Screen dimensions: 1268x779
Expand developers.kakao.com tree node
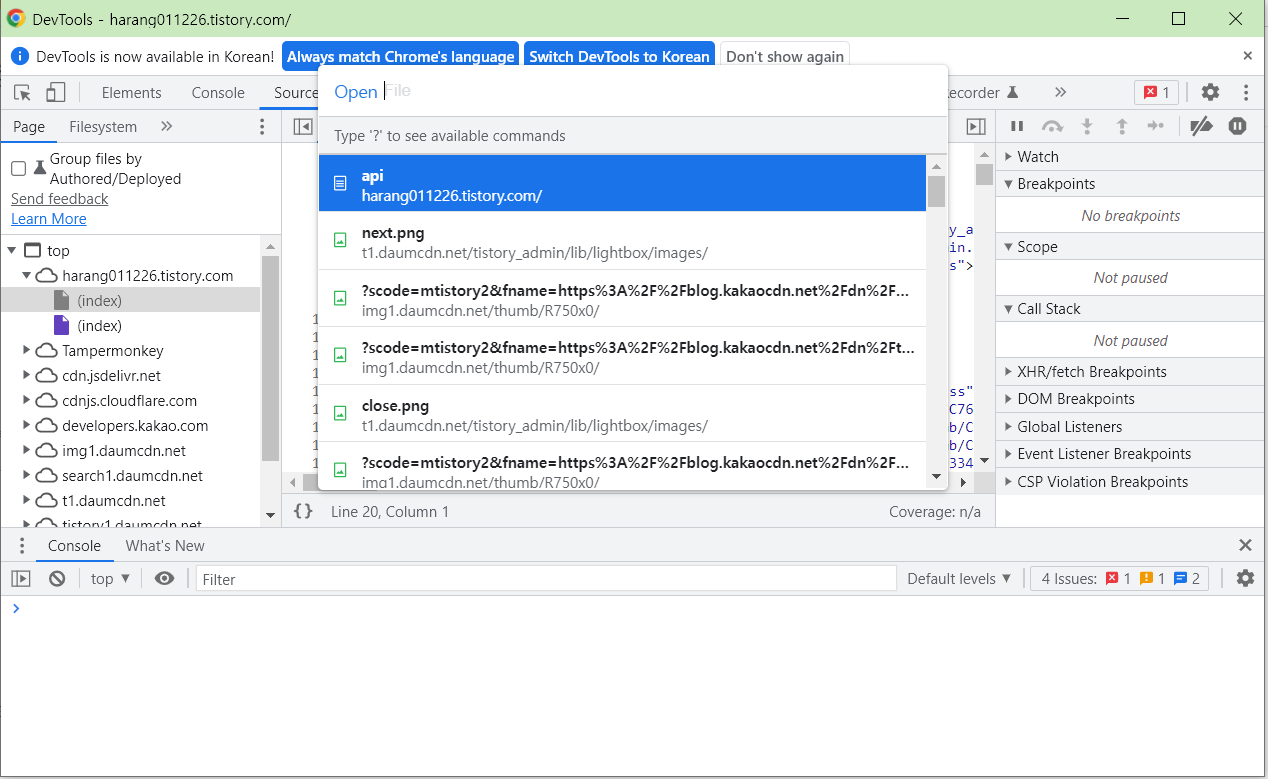[x=27, y=426]
